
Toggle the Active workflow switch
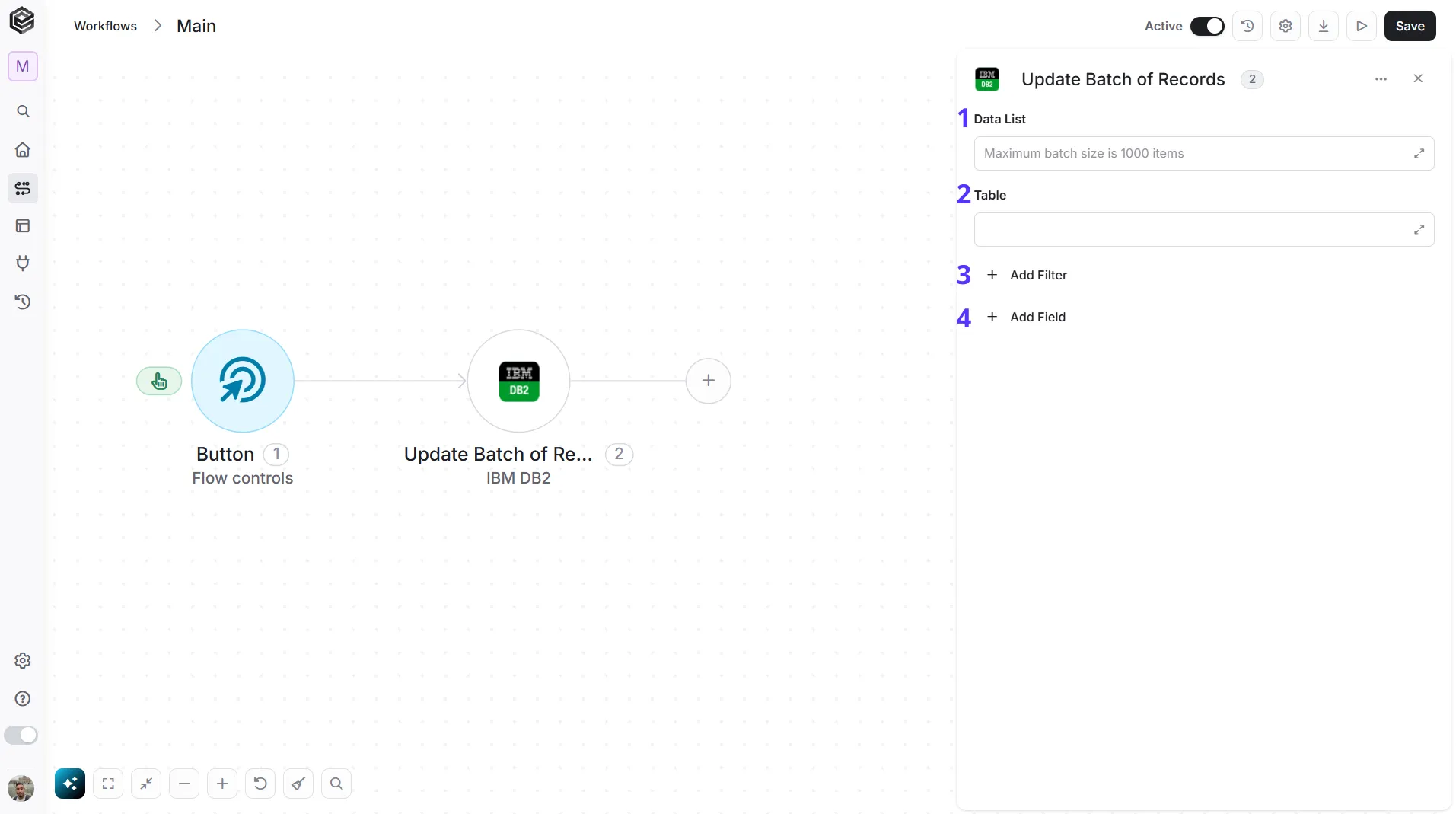1207,26
